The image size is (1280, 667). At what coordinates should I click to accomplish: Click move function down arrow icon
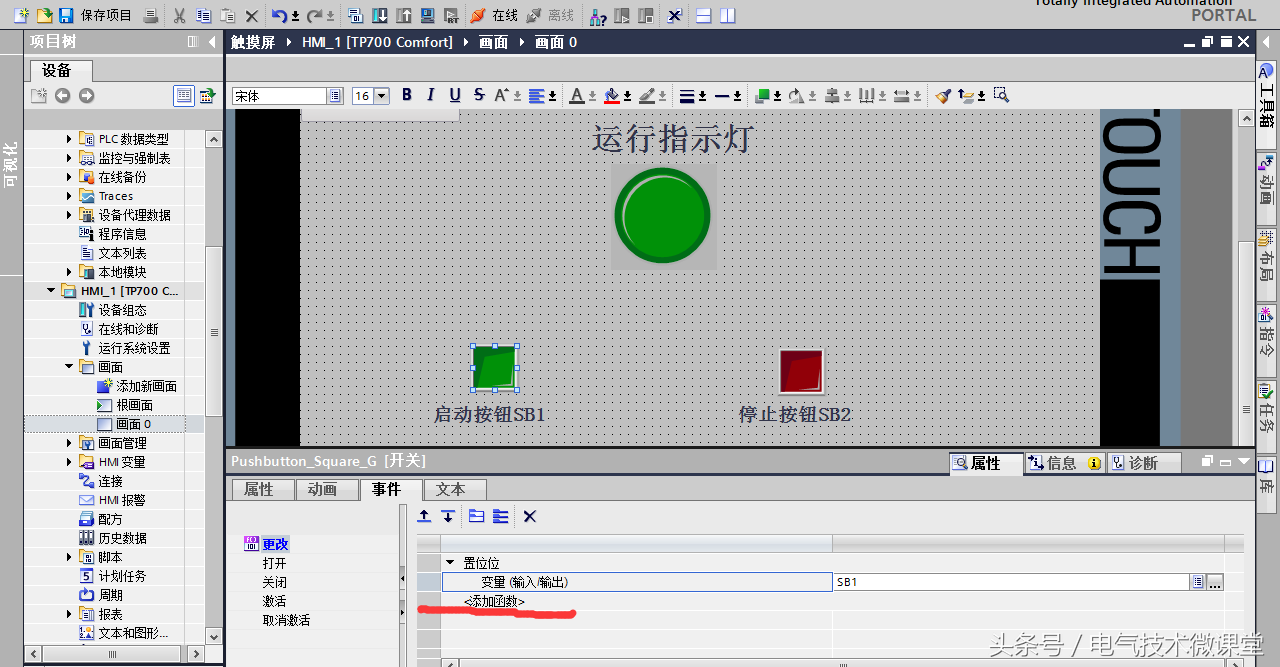click(x=448, y=516)
